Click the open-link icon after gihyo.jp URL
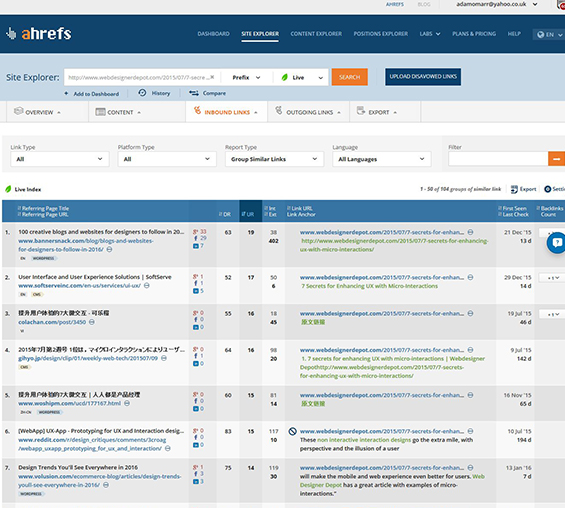Screen dimensions: 565x508 pyautogui.click(x=164, y=358)
